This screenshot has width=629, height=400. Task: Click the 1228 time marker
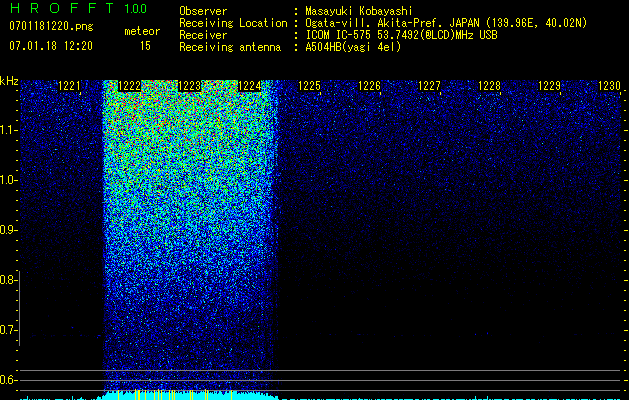tap(489, 86)
